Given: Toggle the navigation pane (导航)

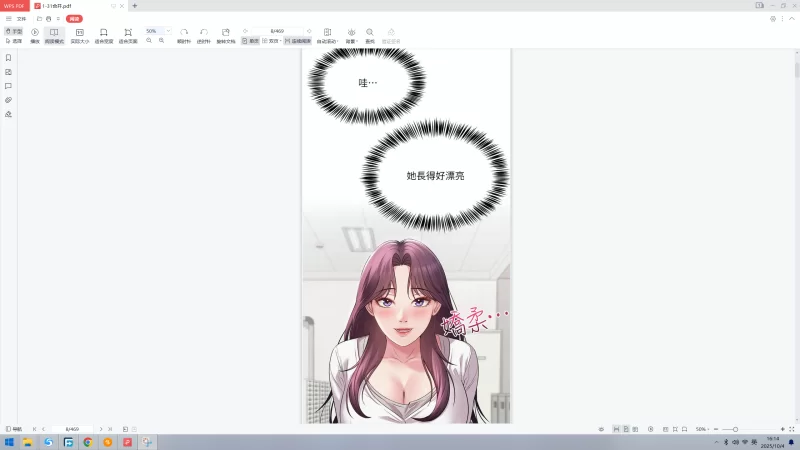Looking at the screenshot, I should tap(14, 429).
